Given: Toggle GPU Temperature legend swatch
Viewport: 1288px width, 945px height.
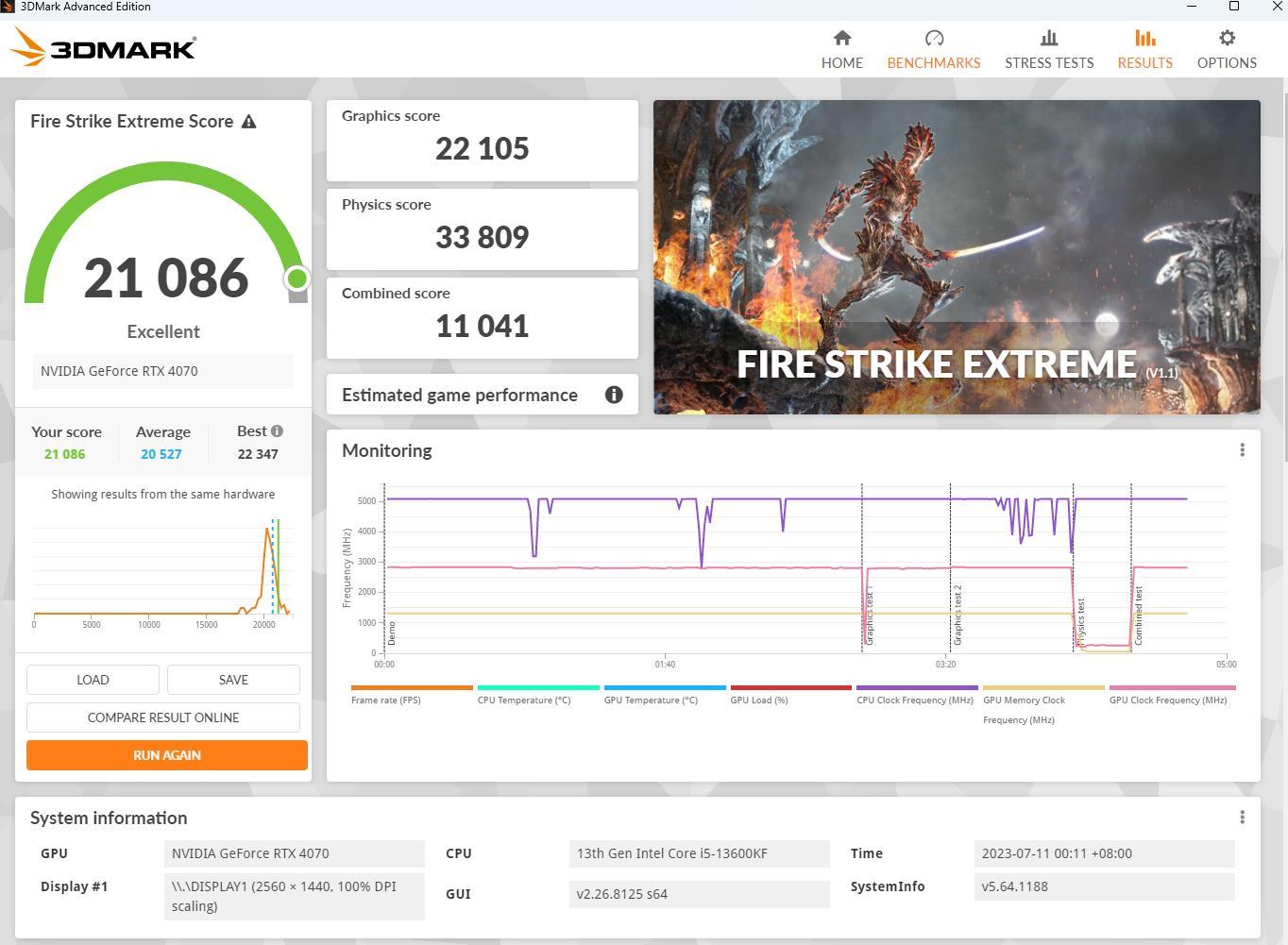Looking at the screenshot, I should pos(665,687).
